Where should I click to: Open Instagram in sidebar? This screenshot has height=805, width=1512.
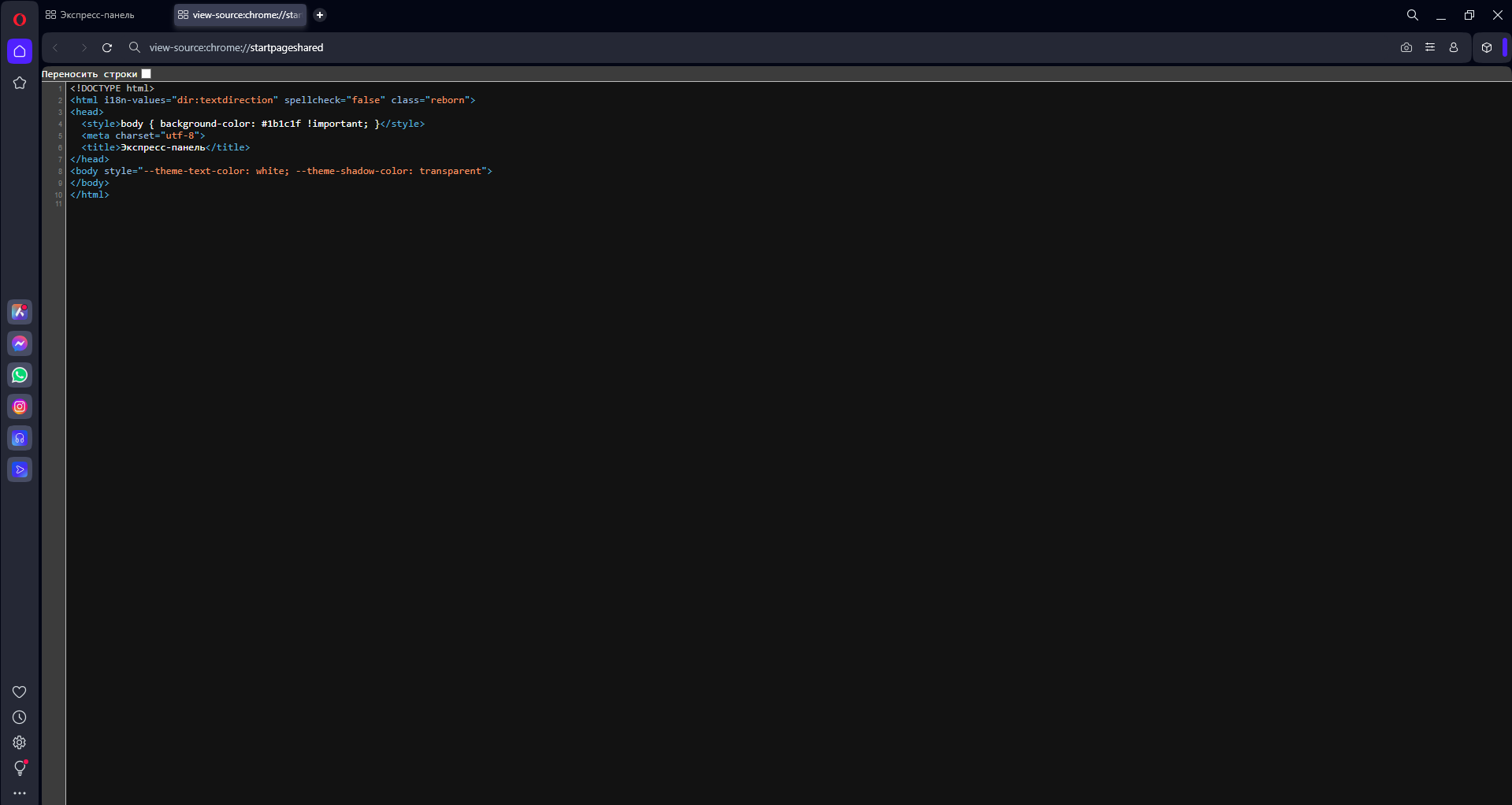tap(20, 406)
